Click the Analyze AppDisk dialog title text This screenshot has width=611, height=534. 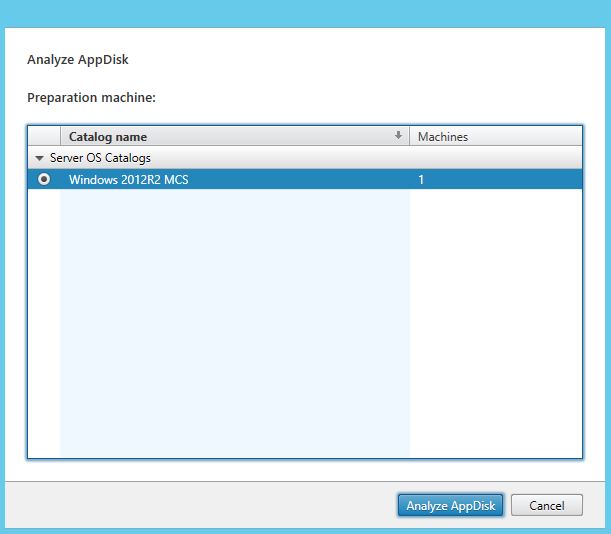(77, 60)
